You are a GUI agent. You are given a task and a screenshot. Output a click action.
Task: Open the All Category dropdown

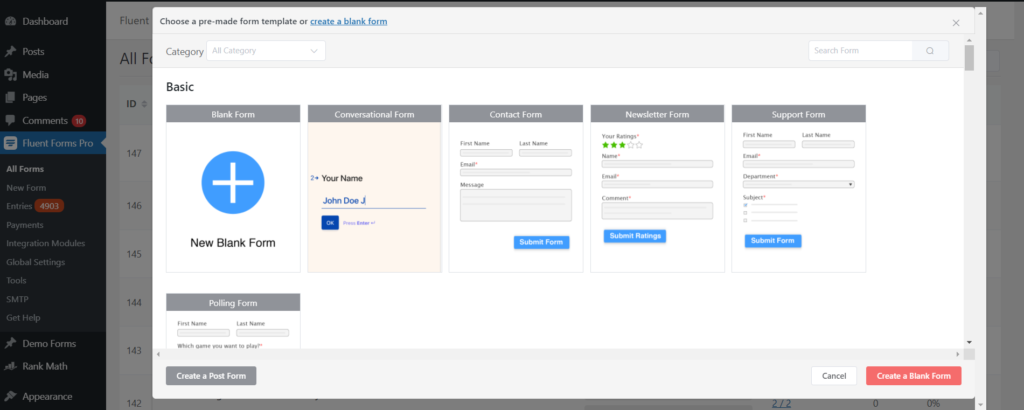pos(266,50)
